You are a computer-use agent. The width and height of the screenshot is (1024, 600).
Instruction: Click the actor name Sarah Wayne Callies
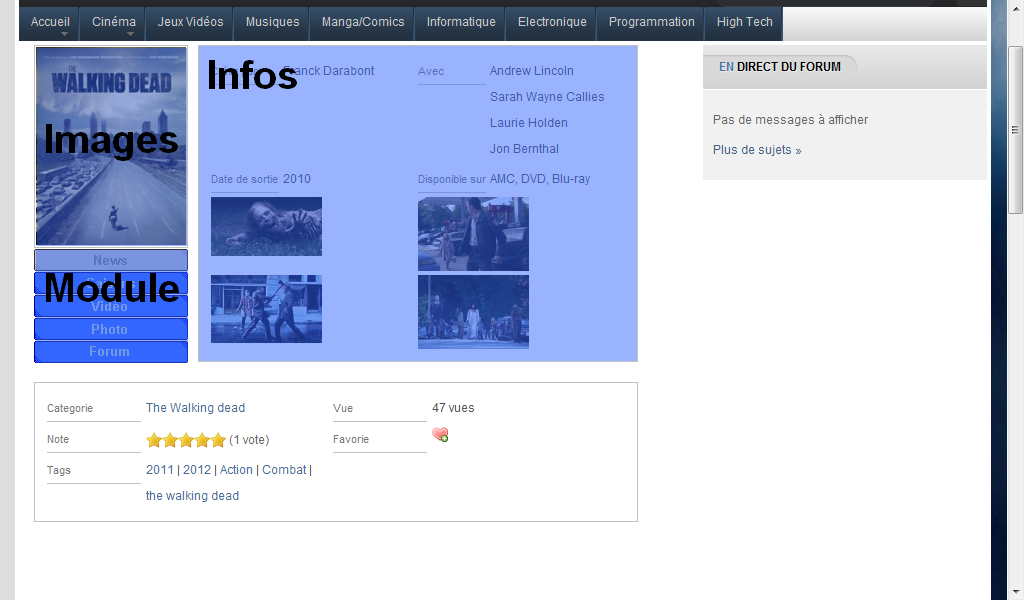(547, 97)
